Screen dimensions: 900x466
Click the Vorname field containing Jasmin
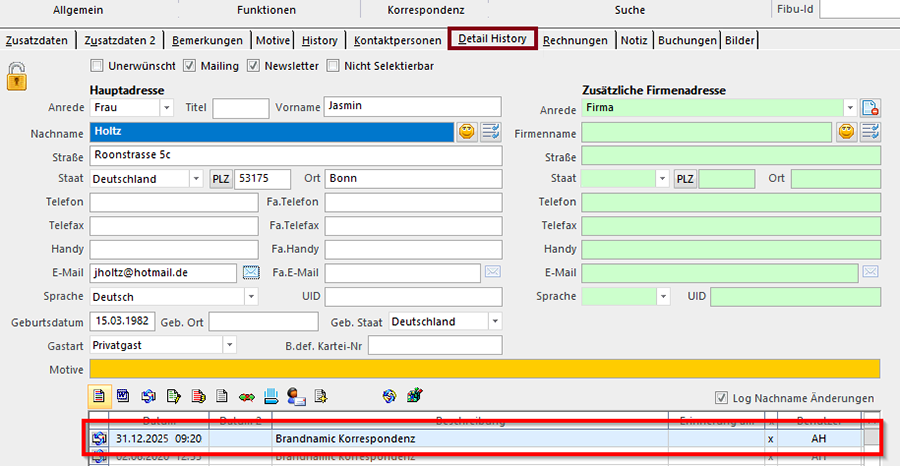[x=413, y=107]
